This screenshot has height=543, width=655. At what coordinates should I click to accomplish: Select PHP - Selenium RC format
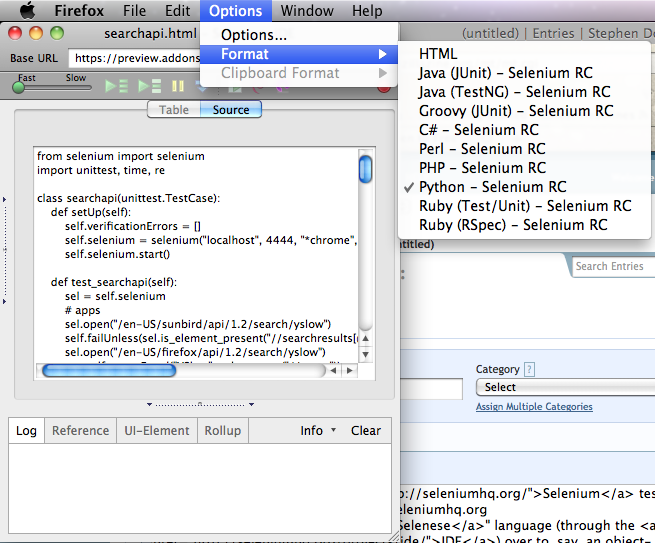524,168
